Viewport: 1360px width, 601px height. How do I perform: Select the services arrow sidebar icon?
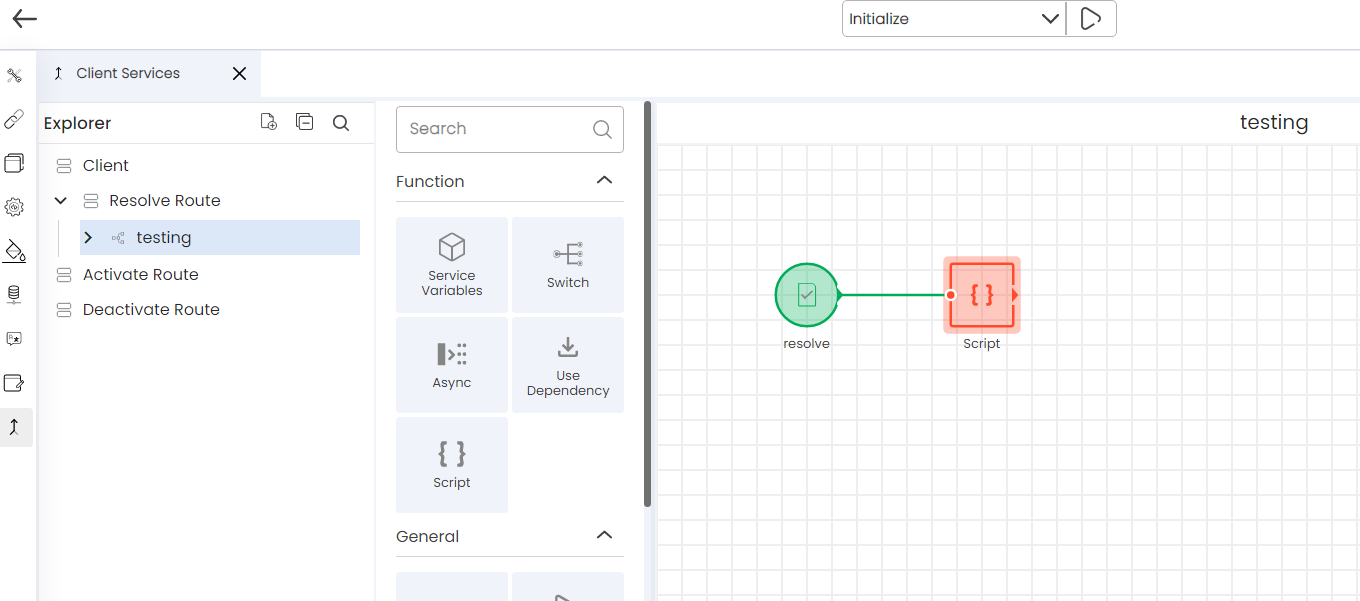pos(15,427)
